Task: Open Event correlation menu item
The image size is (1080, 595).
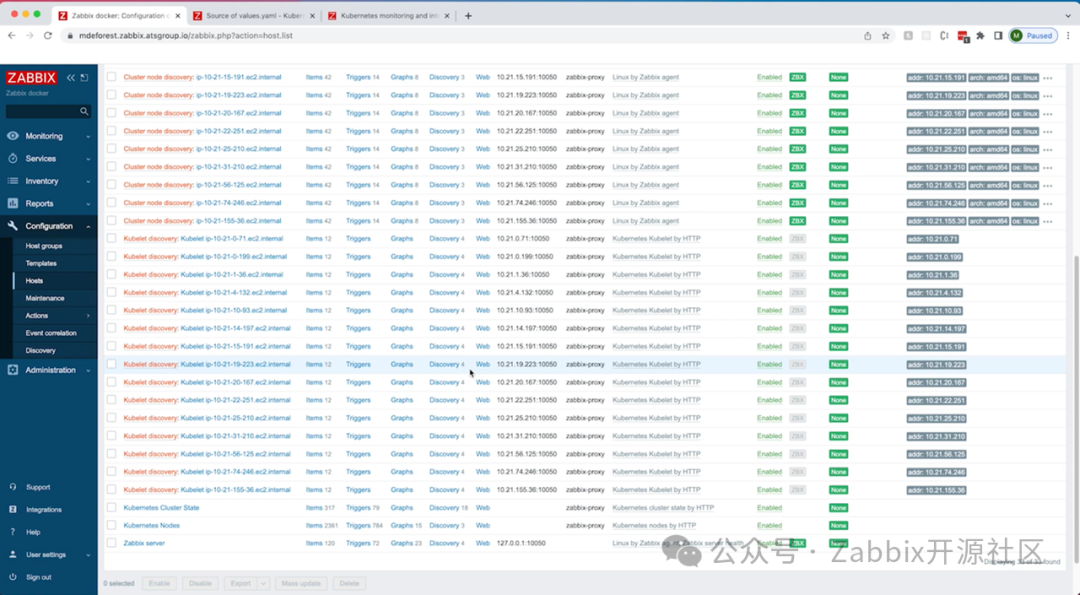Action: (51, 333)
